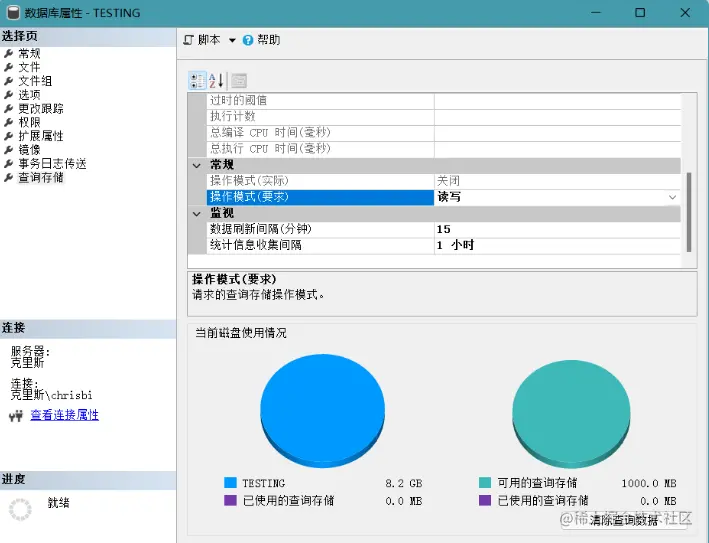Click the wrench icon beside 查询存储
Screen dimensions: 709x543
tap(8, 177)
